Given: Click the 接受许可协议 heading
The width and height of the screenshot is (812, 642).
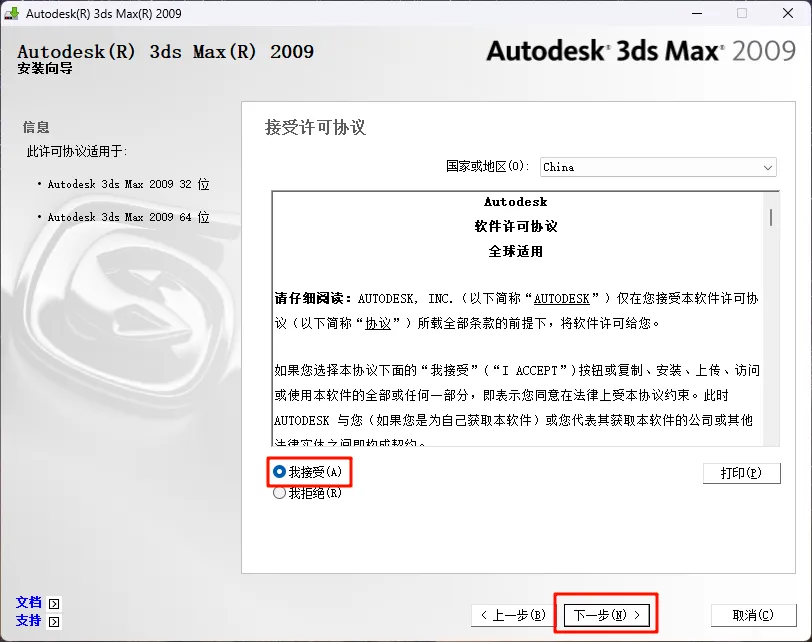Looking at the screenshot, I should (315, 127).
